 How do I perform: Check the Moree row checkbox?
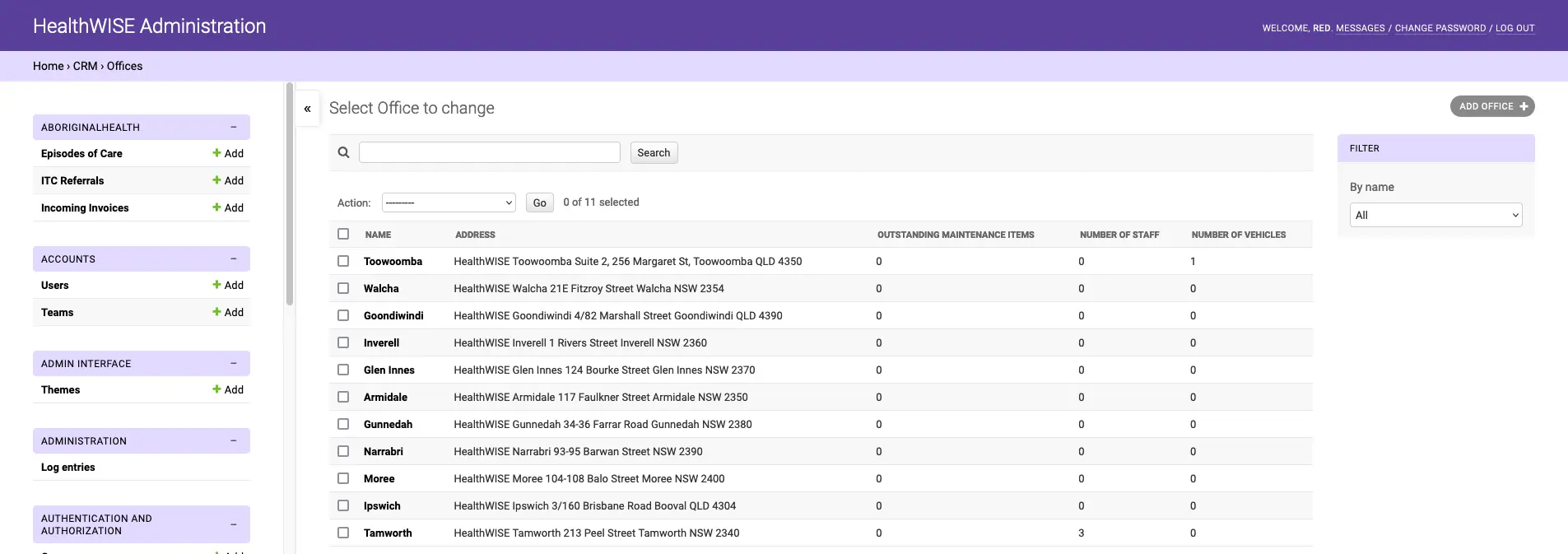(343, 478)
